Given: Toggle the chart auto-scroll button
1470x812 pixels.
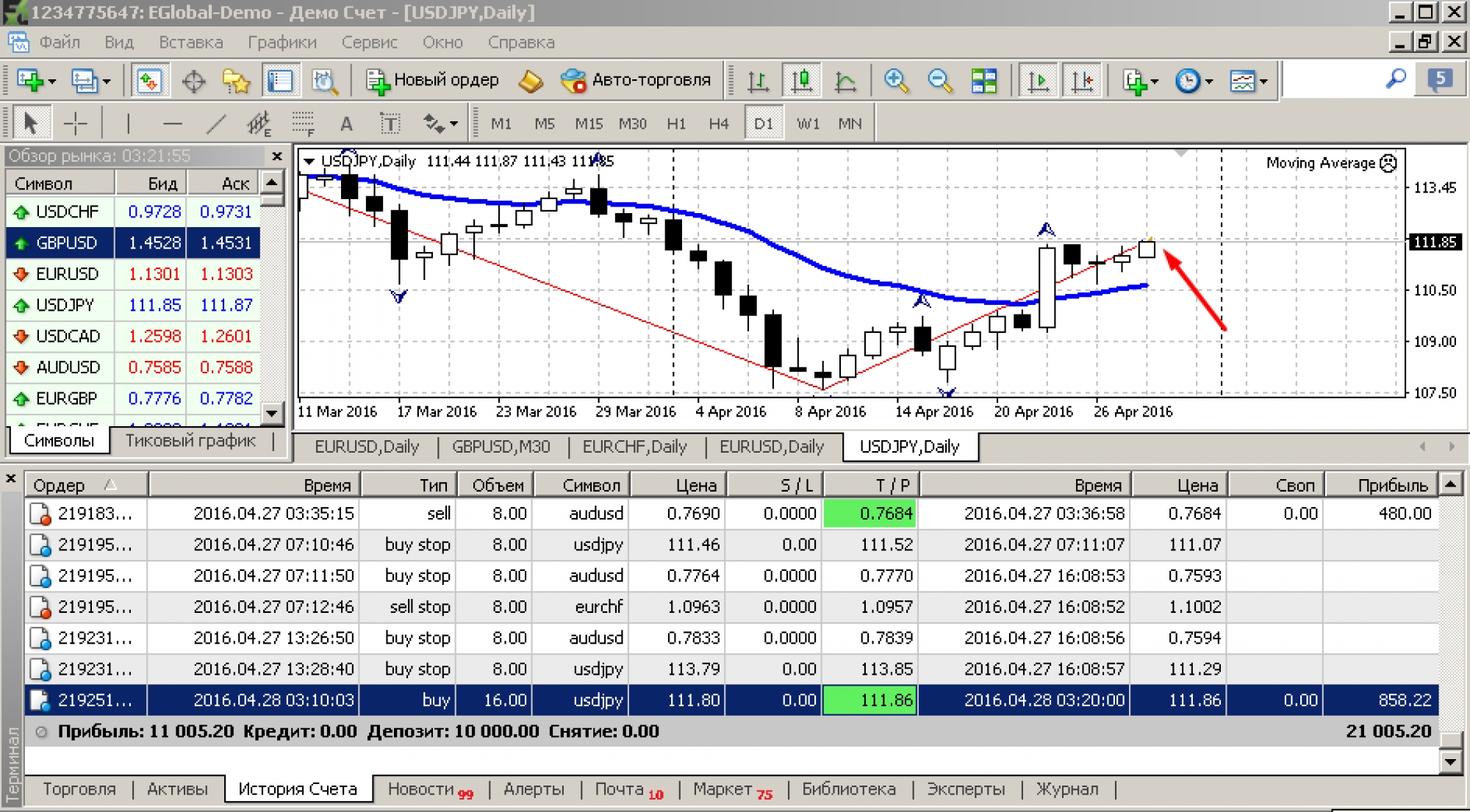Looking at the screenshot, I should point(1038,81).
